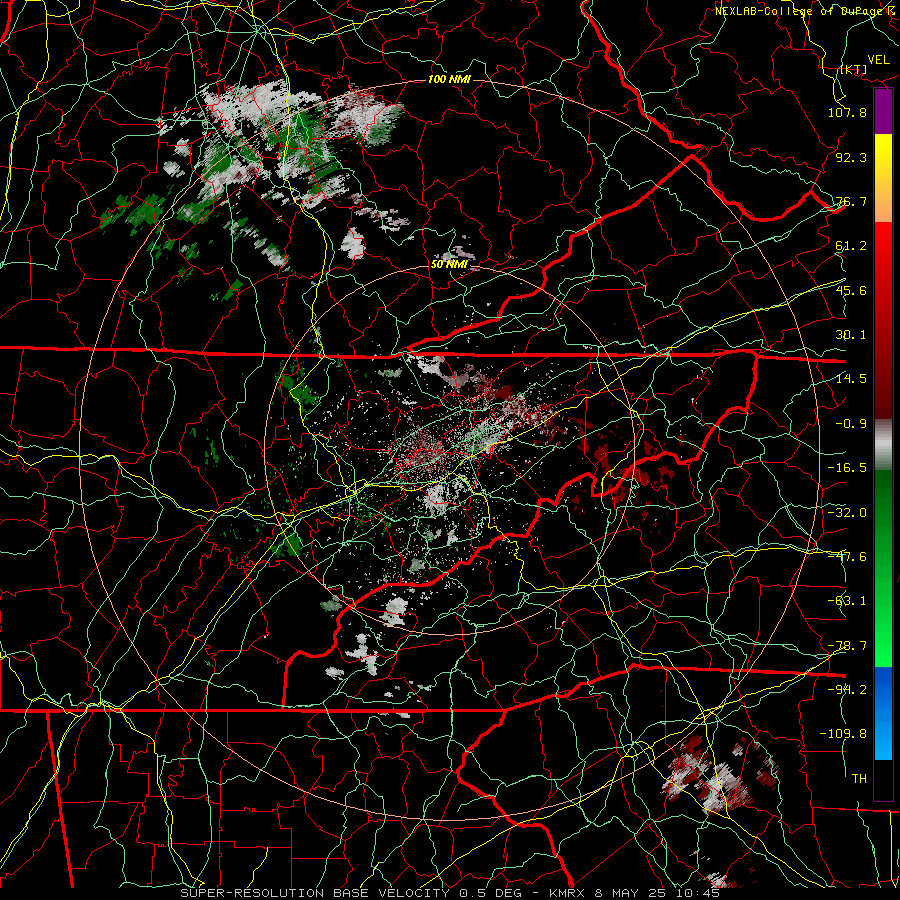Click the 92.3 velocity scale value
Image resolution: width=900 pixels, height=900 pixels.
tap(851, 157)
